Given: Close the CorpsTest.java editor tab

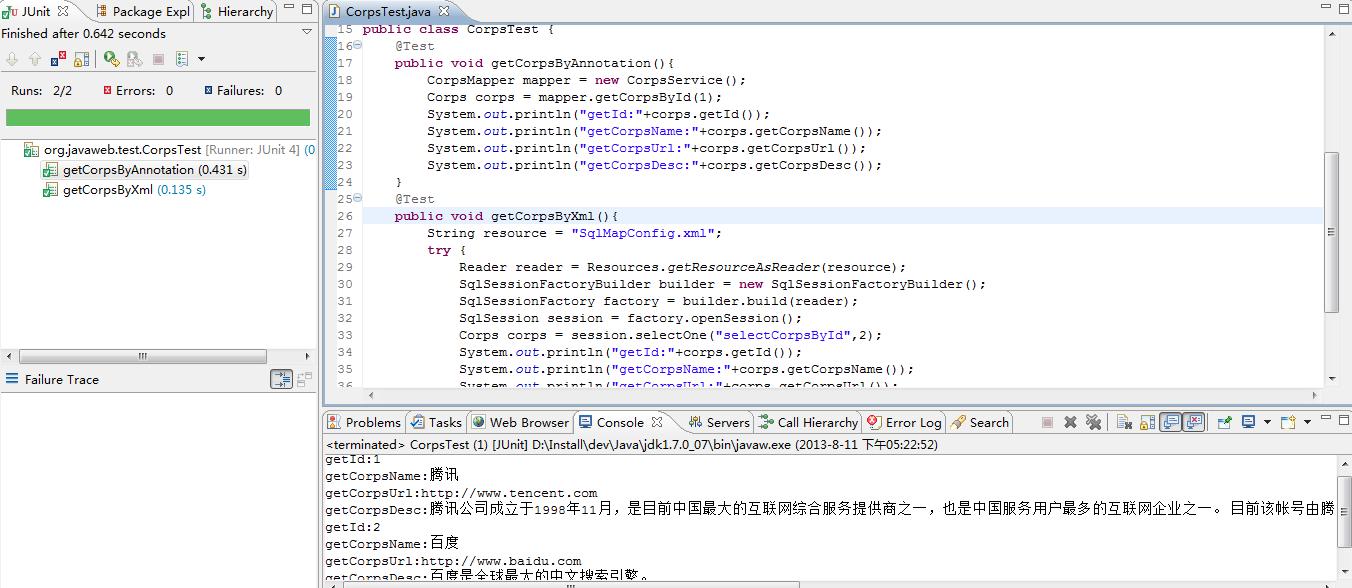Looking at the screenshot, I should click(472, 12).
